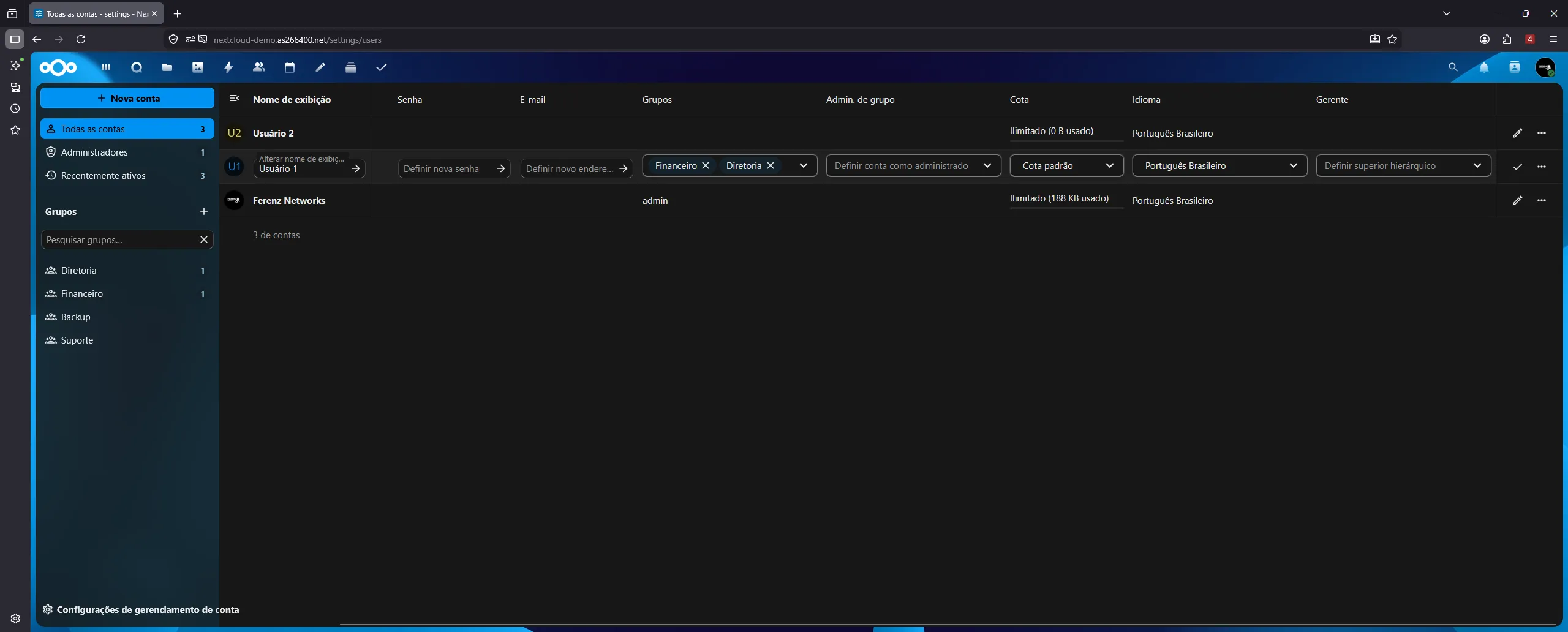Open Configurações de gerenciamento de conta

(x=141, y=609)
